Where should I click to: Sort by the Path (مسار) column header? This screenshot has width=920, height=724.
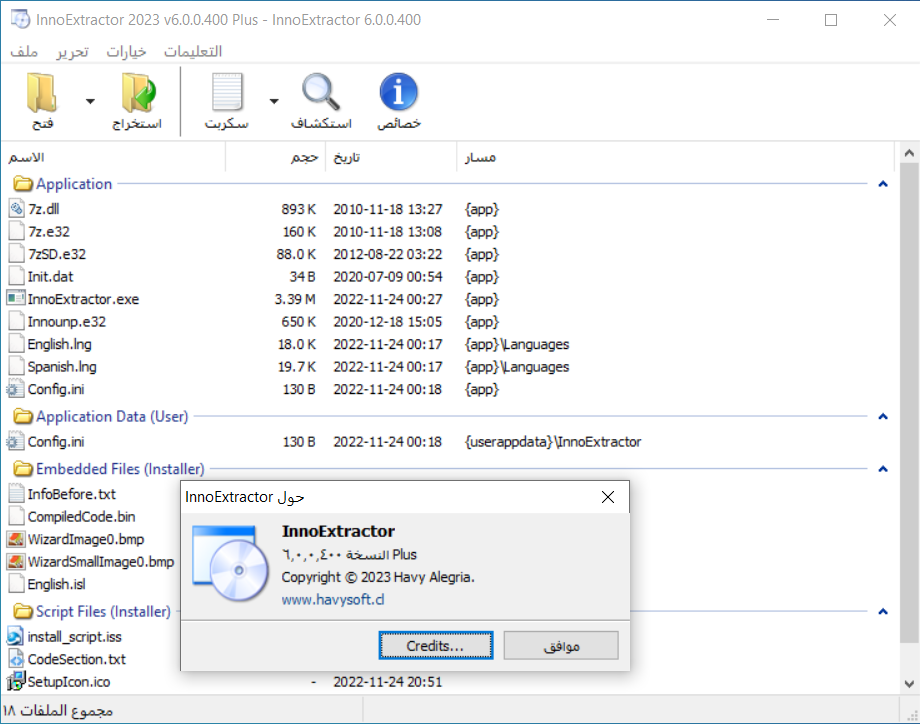coord(675,157)
